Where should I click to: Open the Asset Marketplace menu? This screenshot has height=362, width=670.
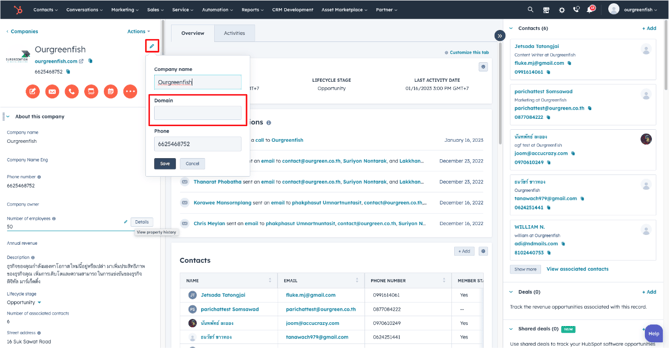[344, 10]
